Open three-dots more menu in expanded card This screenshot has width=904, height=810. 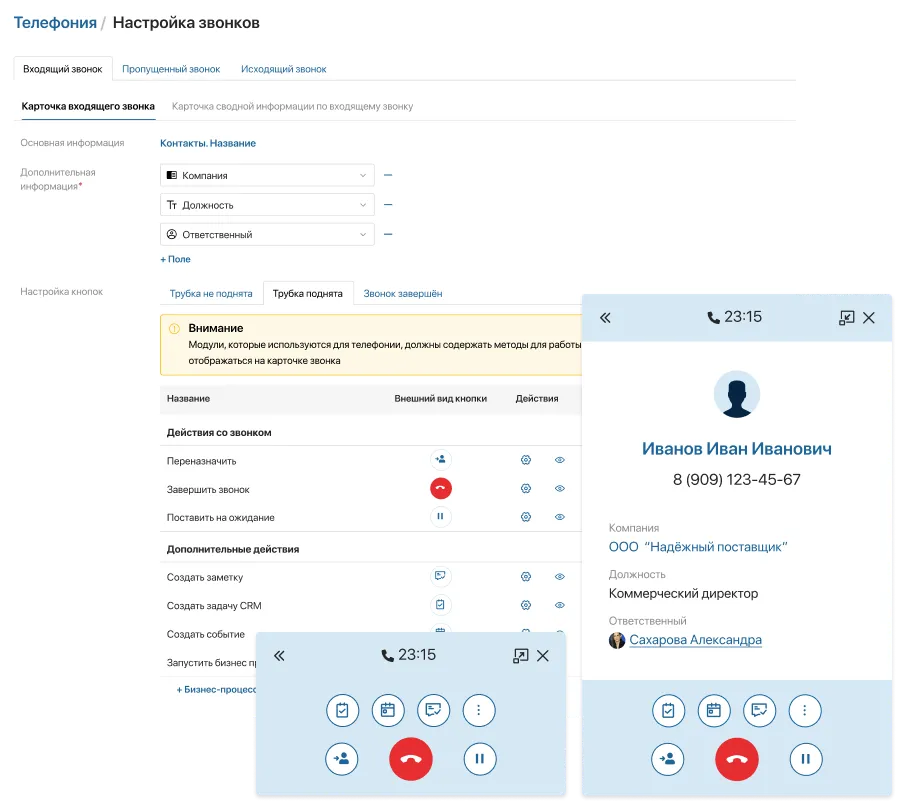coord(805,710)
